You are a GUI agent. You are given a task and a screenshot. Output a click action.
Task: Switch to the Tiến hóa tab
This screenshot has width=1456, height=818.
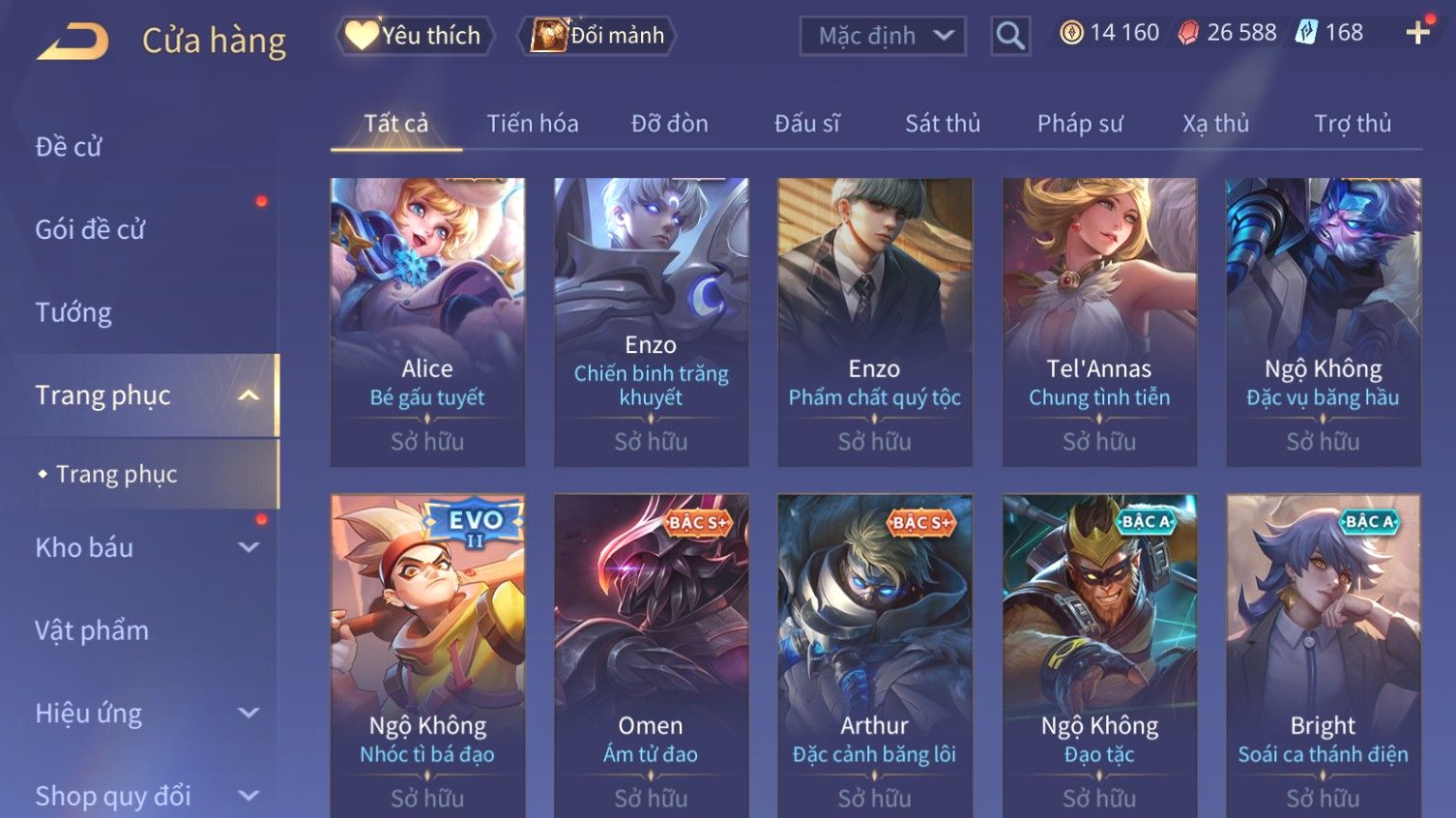tap(533, 124)
